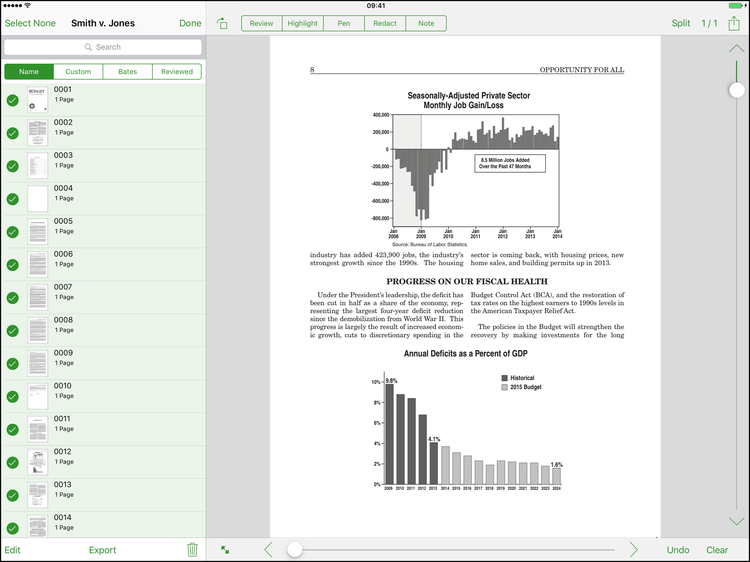The image size is (750, 562).
Task: Tap Export in the bottom bar
Action: (x=102, y=550)
